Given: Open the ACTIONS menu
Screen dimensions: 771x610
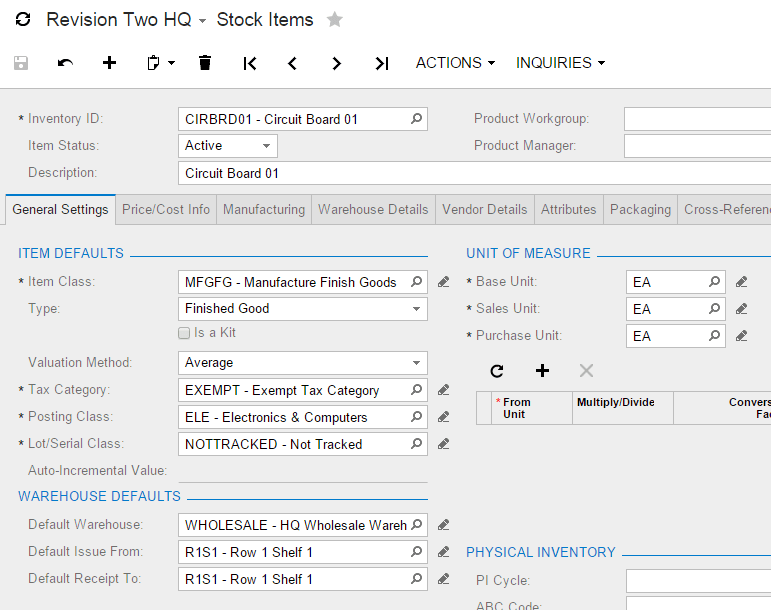Looking at the screenshot, I should pos(455,63).
